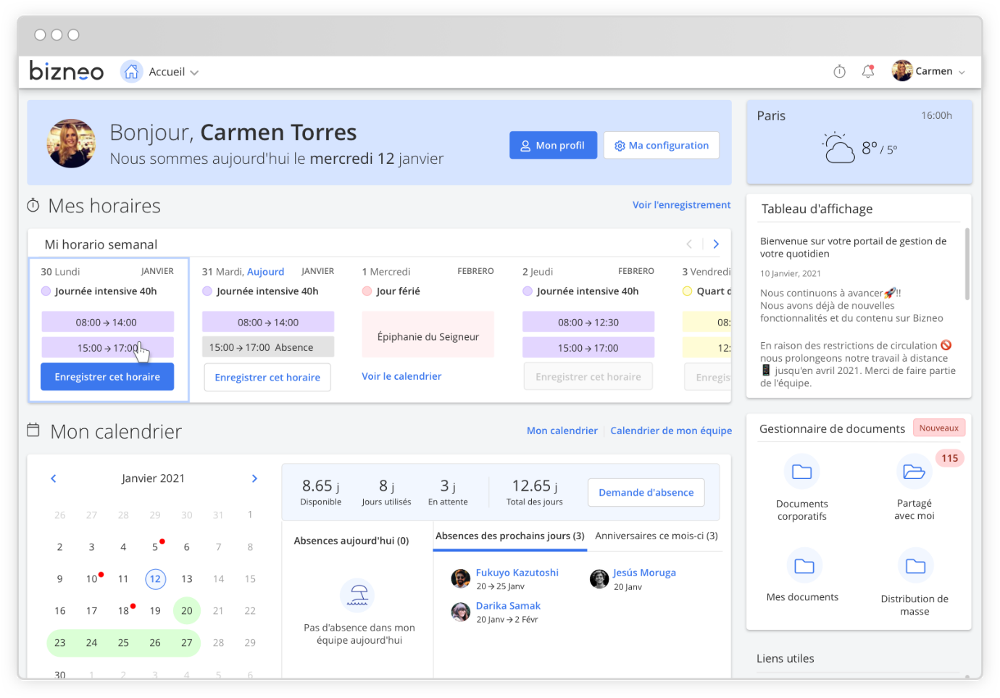Select day 18 in the calendar
The height and width of the screenshot is (698, 1000).
coord(123,611)
